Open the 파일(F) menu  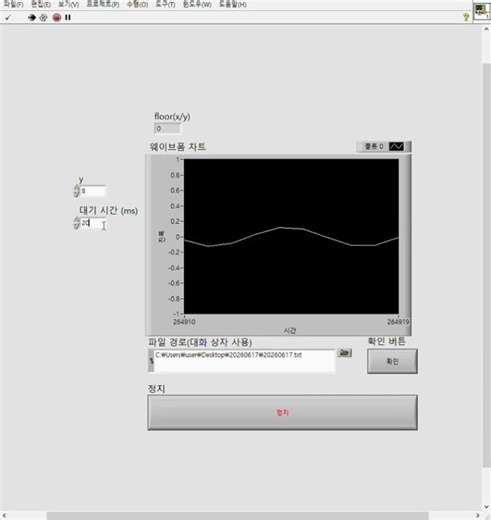[x=13, y=4]
